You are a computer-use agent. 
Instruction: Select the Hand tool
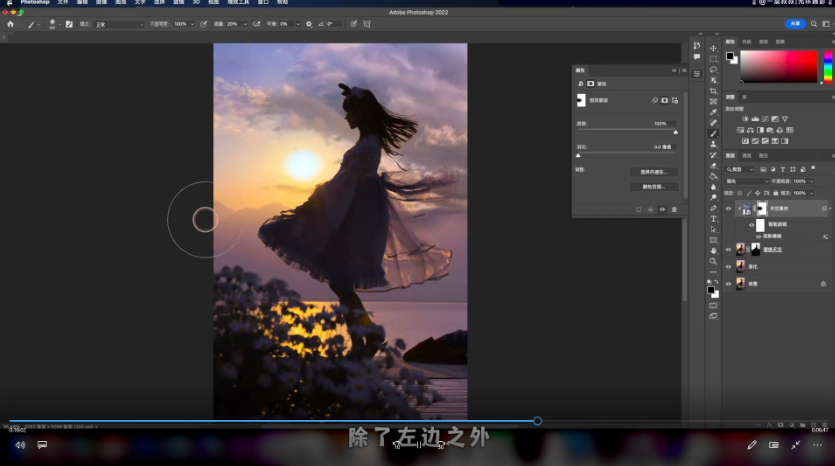(x=713, y=251)
